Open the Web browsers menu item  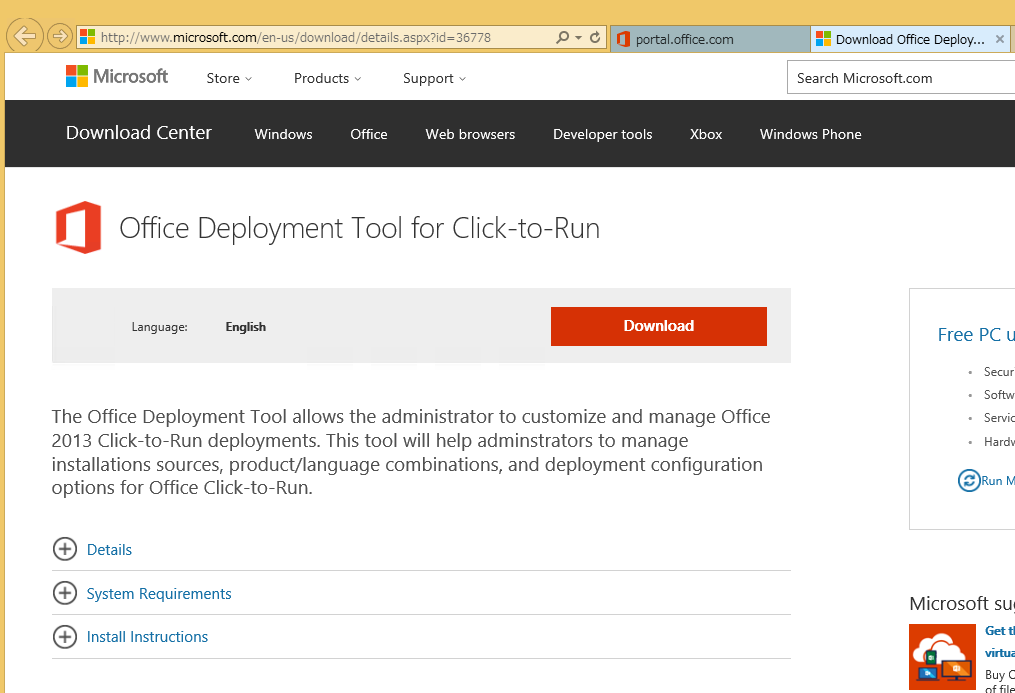(x=471, y=134)
